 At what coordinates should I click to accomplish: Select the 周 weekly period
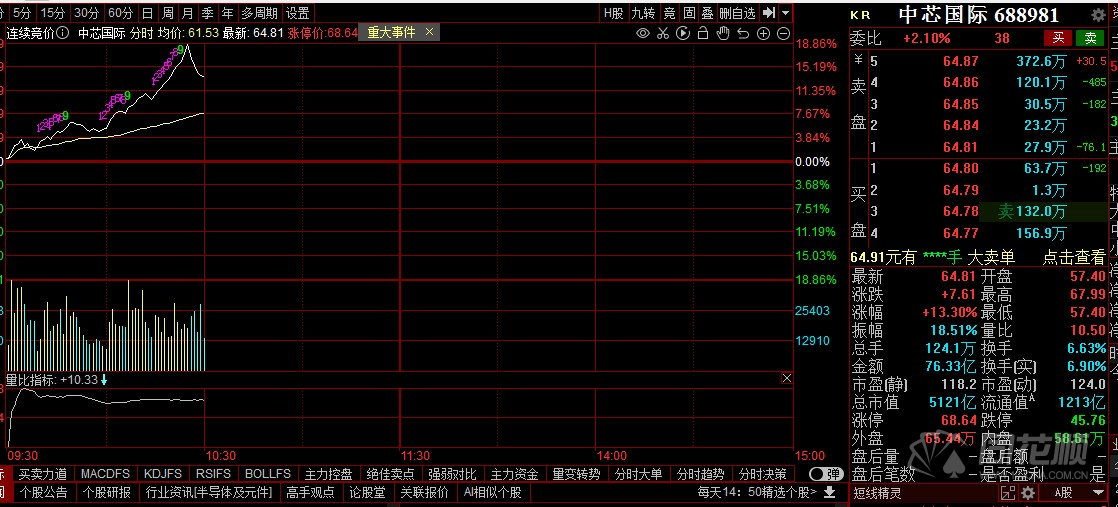[167, 13]
